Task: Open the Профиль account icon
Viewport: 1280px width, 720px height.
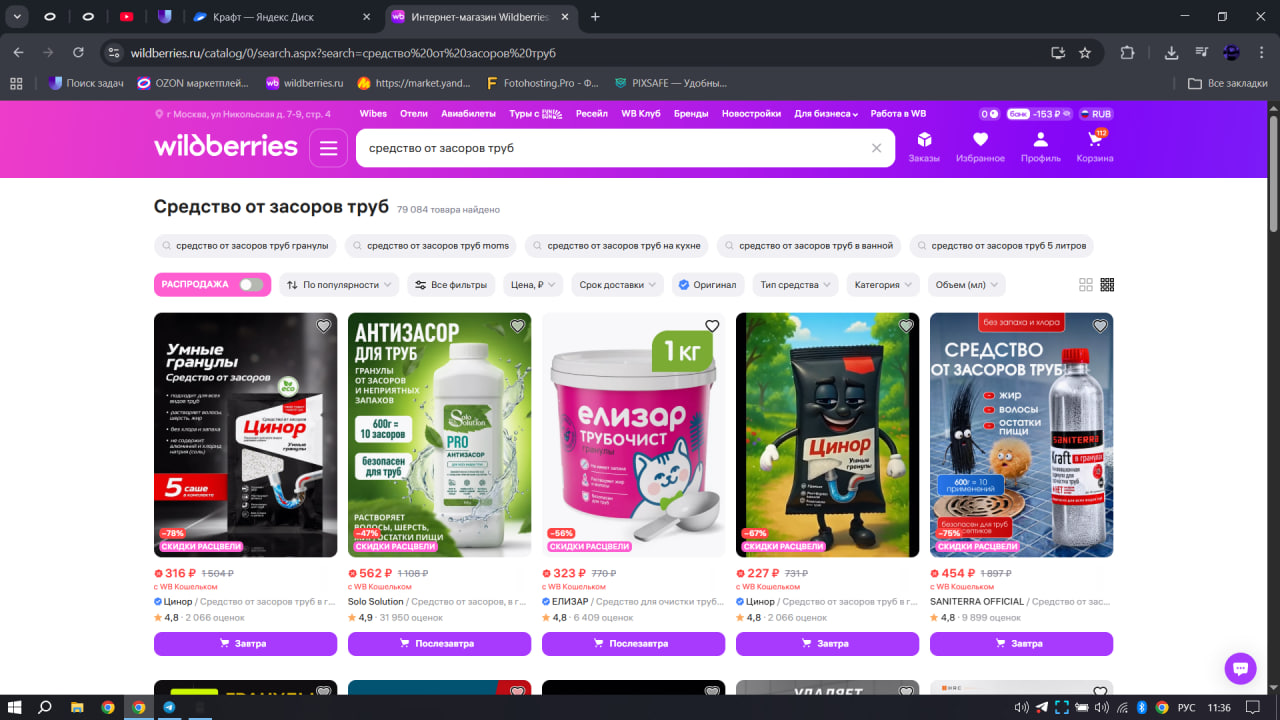Action: [1041, 147]
